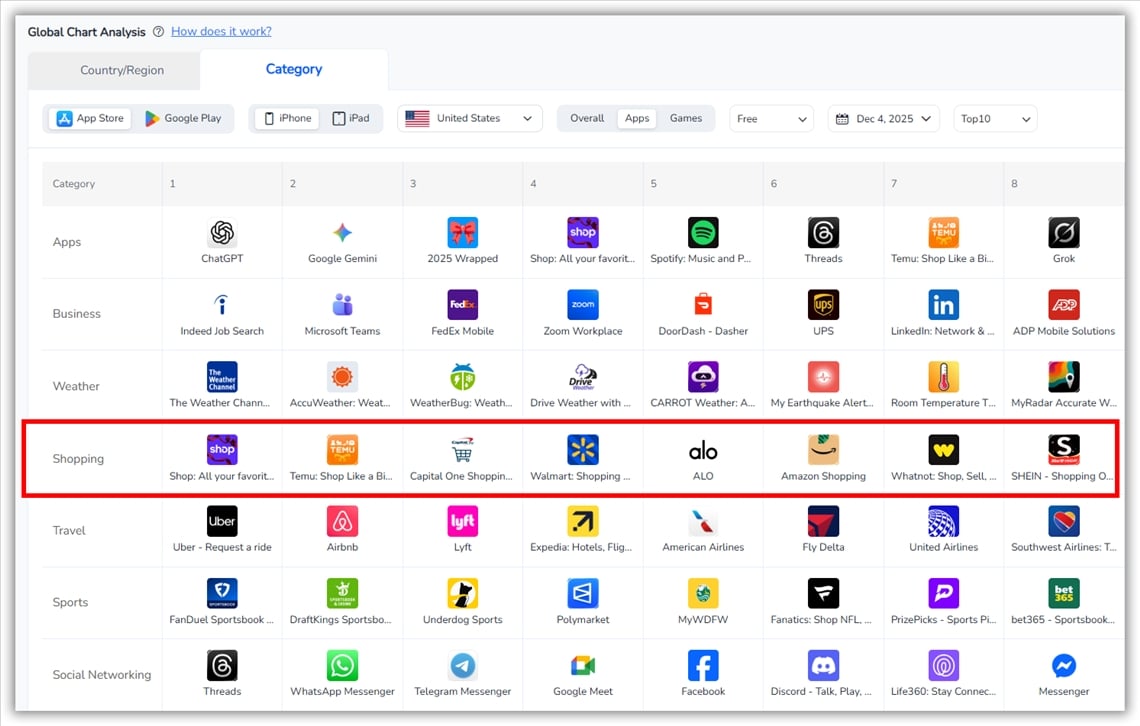Image resolution: width=1140 pixels, height=726 pixels.
Task: Switch store to Google Play
Action: (183, 118)
